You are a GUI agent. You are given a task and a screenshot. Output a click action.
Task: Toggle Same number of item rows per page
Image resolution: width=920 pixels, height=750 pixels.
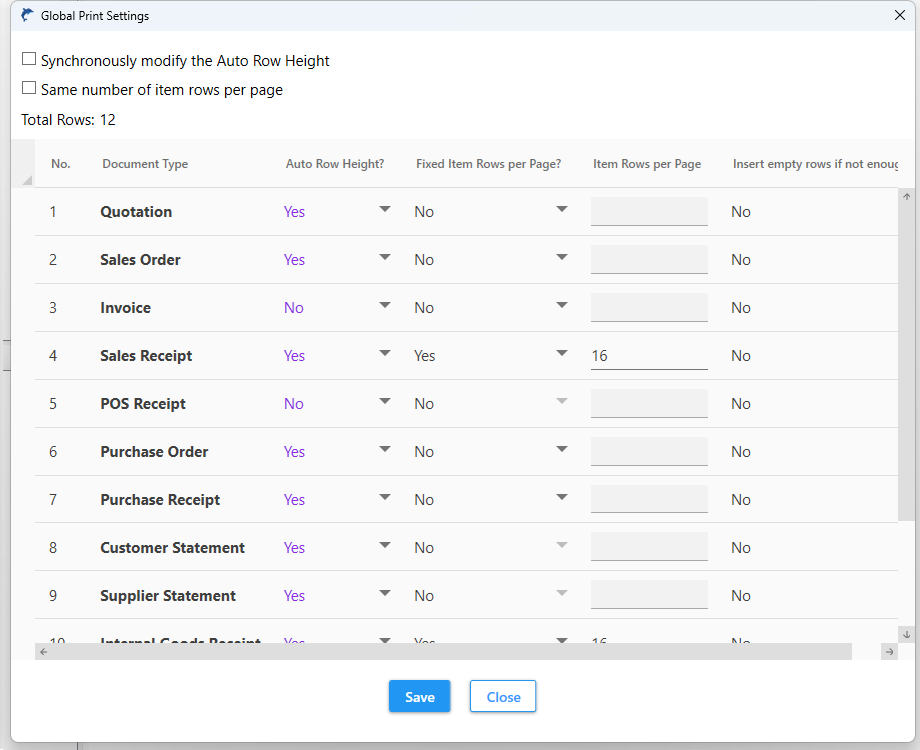(29, 89)
